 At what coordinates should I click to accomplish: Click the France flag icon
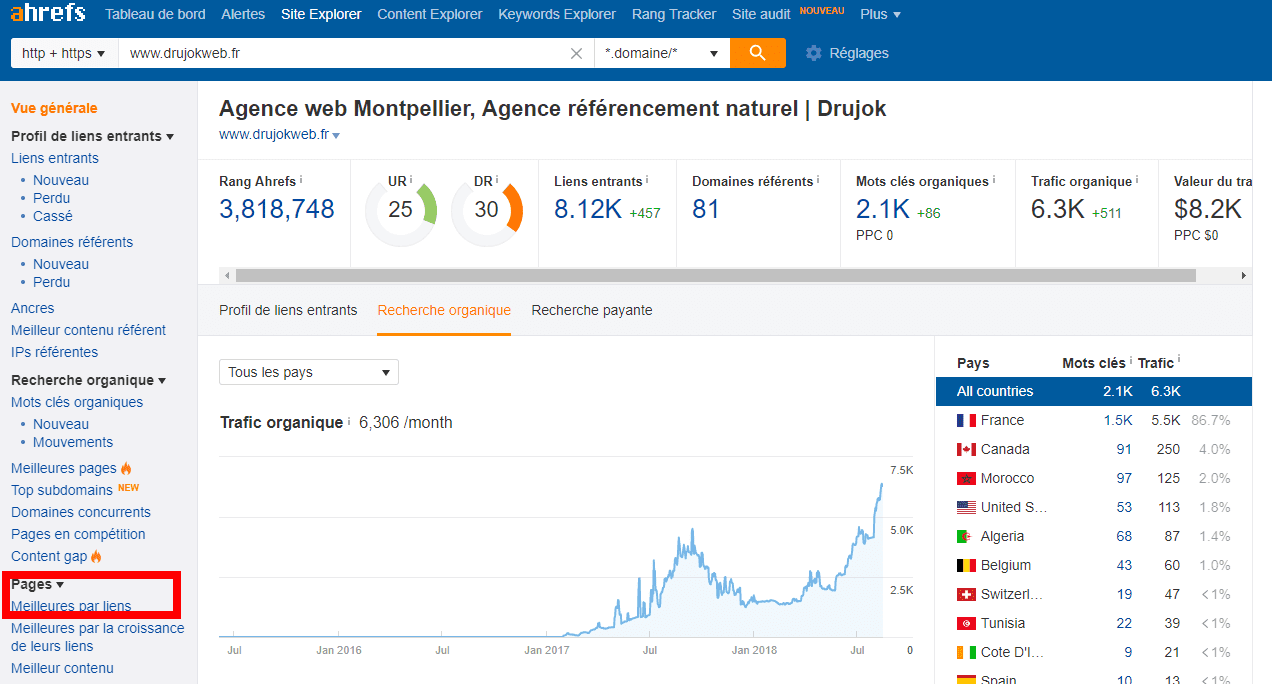(966, 421)
